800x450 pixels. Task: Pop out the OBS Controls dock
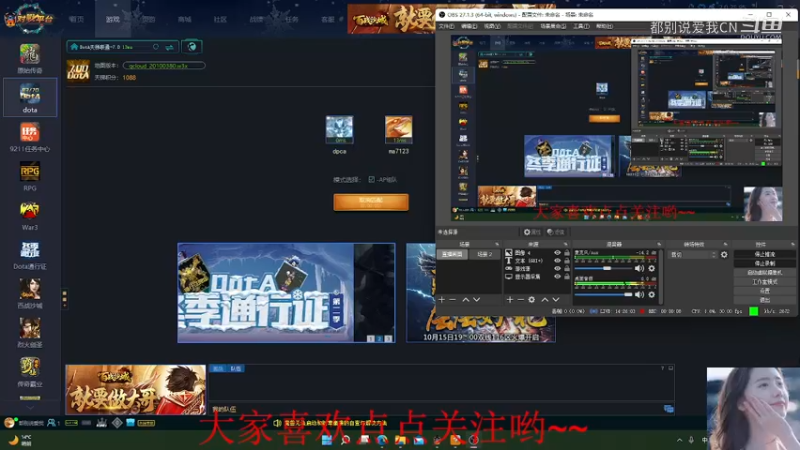click(x=792, y=244)
